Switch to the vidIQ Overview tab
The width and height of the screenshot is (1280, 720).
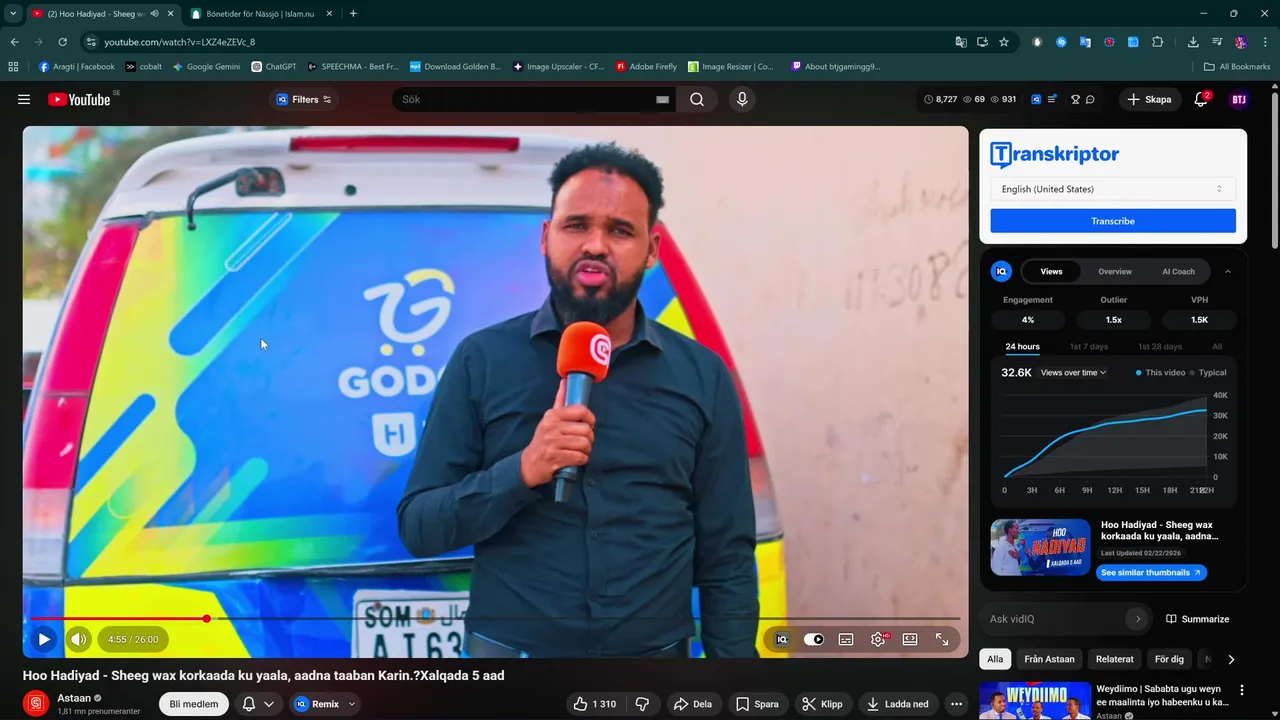click(x=1115, y=271)
